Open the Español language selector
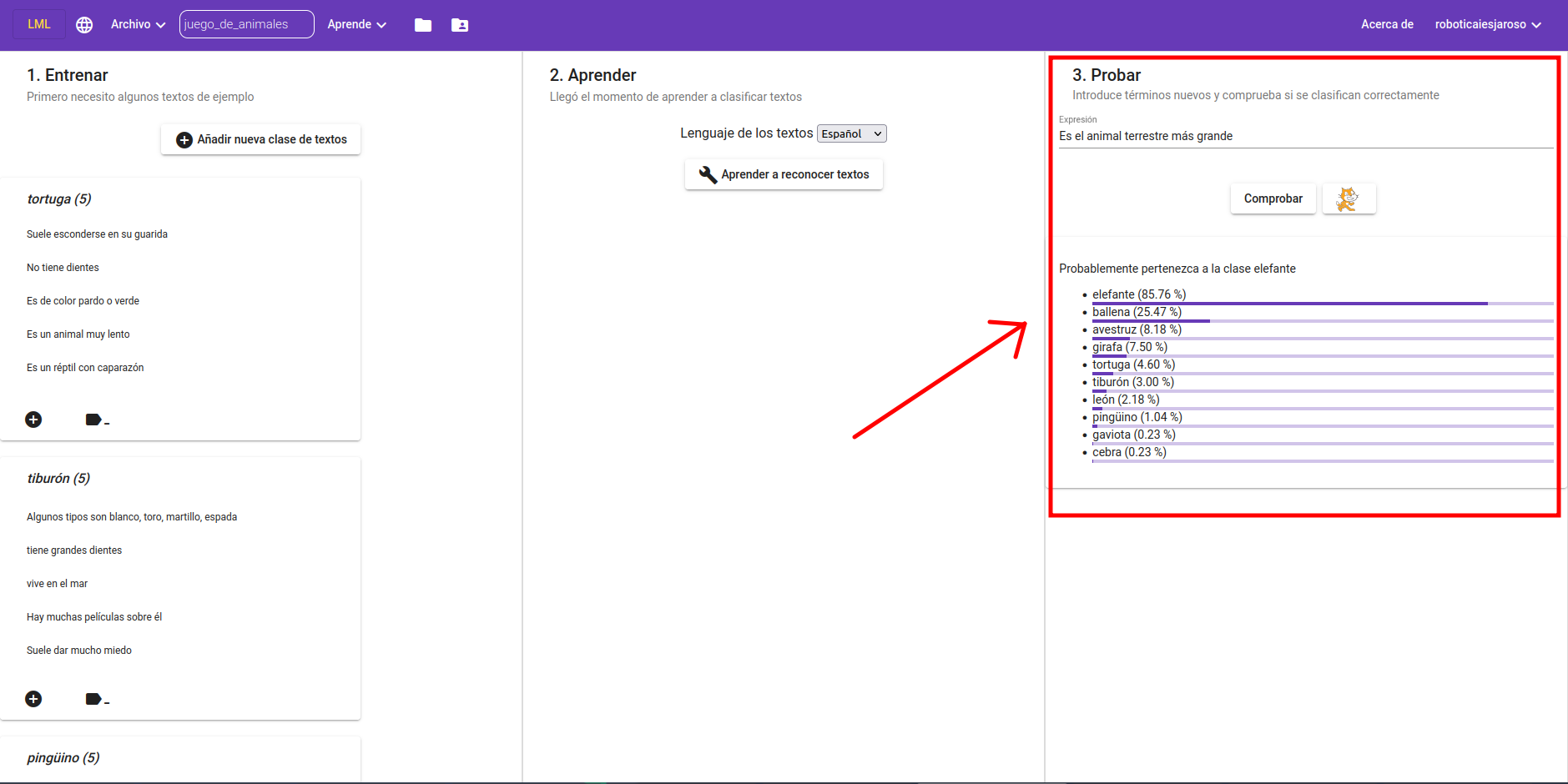 pyautogui.click(x=850, y=133)
